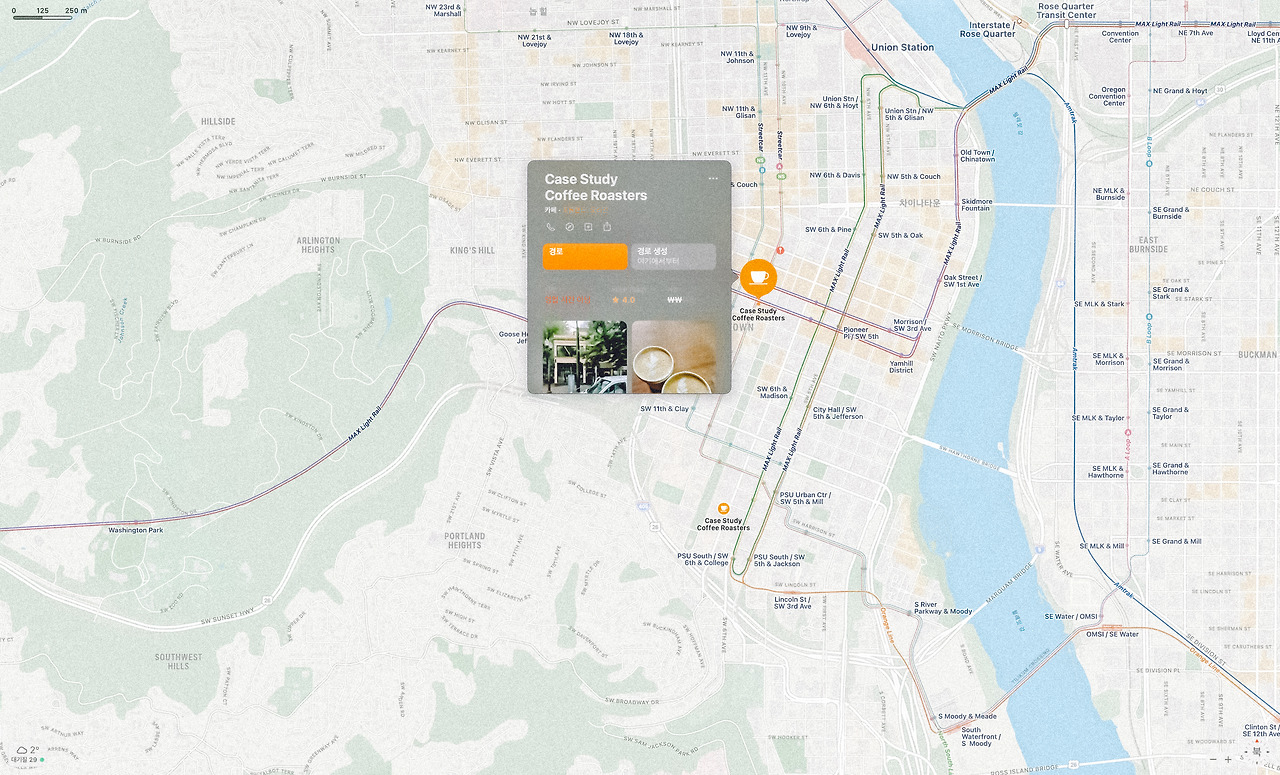View the 4.0 star rating on the card

click(623, 300)
